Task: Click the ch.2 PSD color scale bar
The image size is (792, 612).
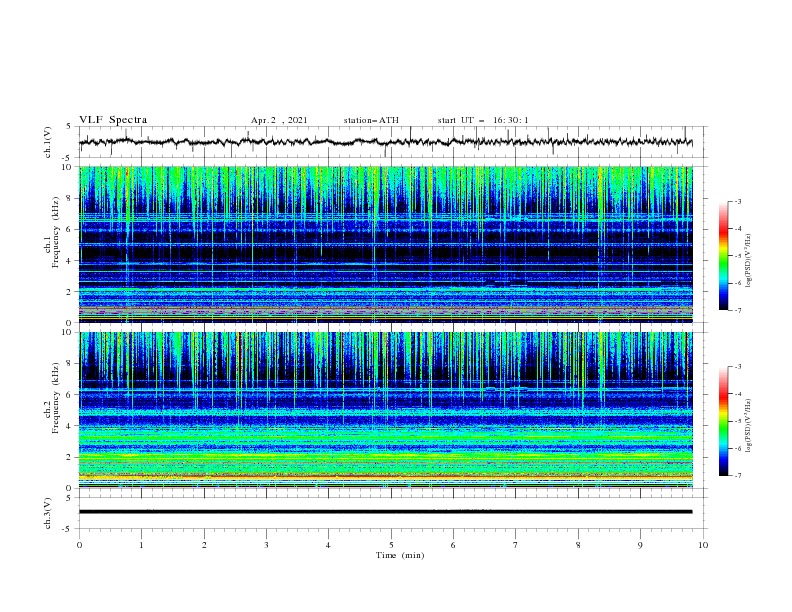Action: (x=723, y=421)
